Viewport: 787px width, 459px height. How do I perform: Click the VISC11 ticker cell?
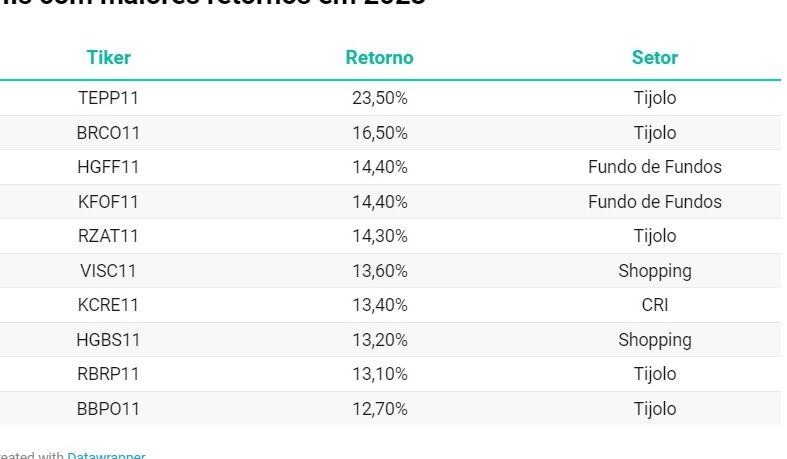coord(108,271)
